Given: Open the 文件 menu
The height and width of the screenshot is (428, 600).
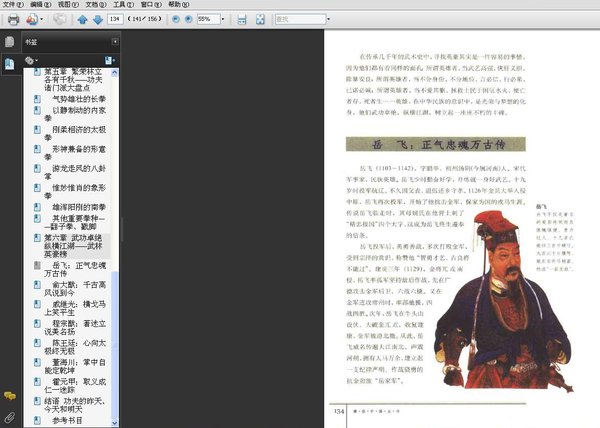Looking at the screenshot, I should click(13, 5).
